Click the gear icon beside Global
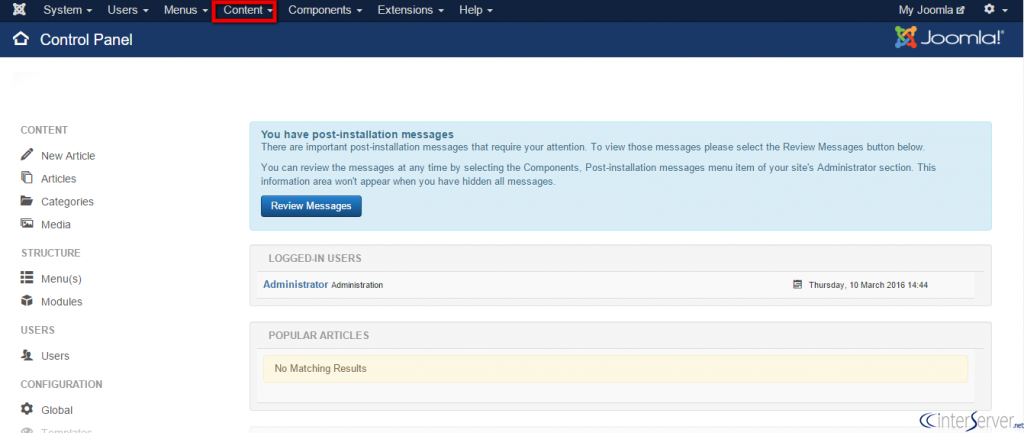 click(27, 409)
